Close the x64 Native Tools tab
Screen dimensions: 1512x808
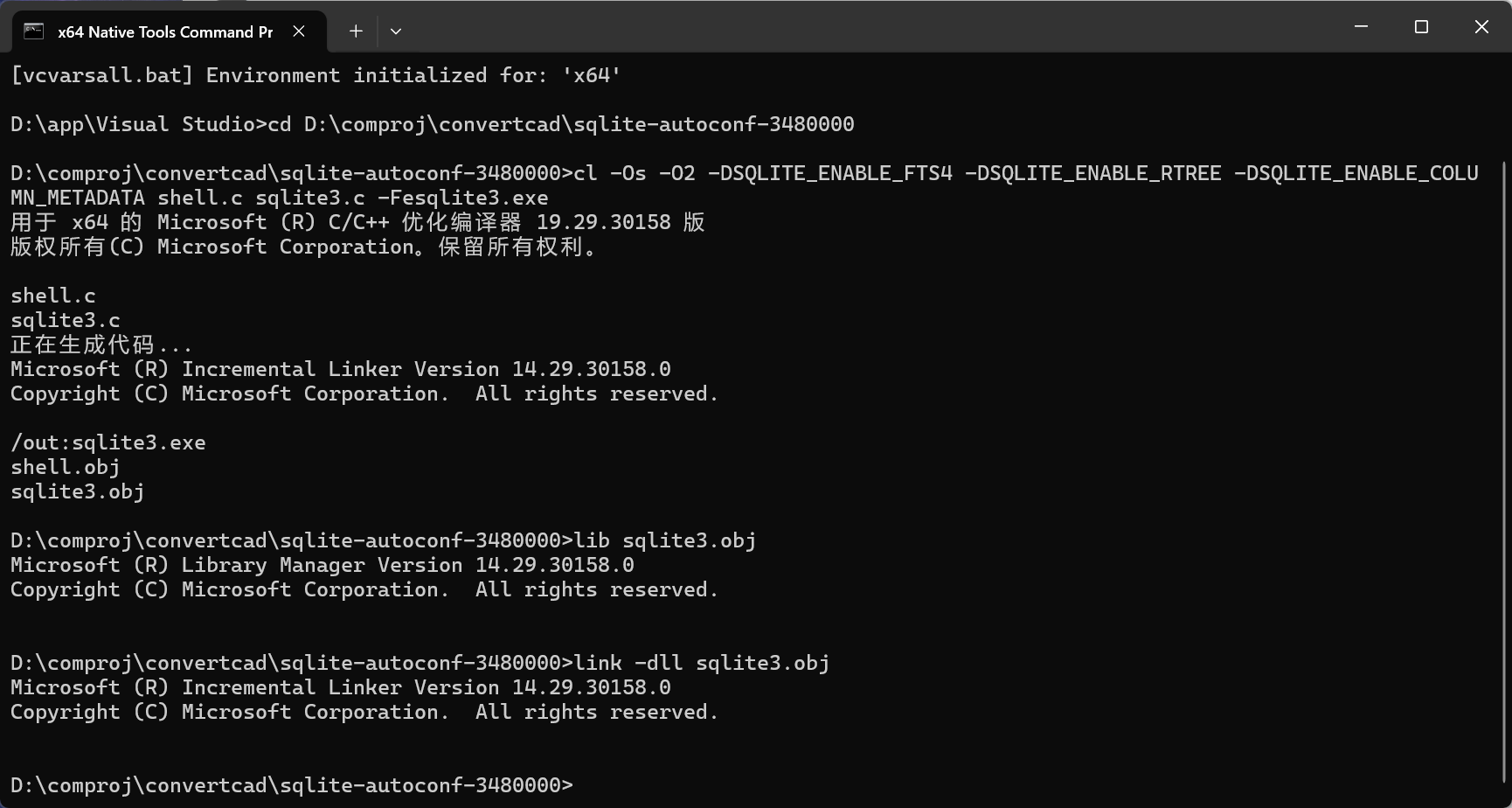298,31
